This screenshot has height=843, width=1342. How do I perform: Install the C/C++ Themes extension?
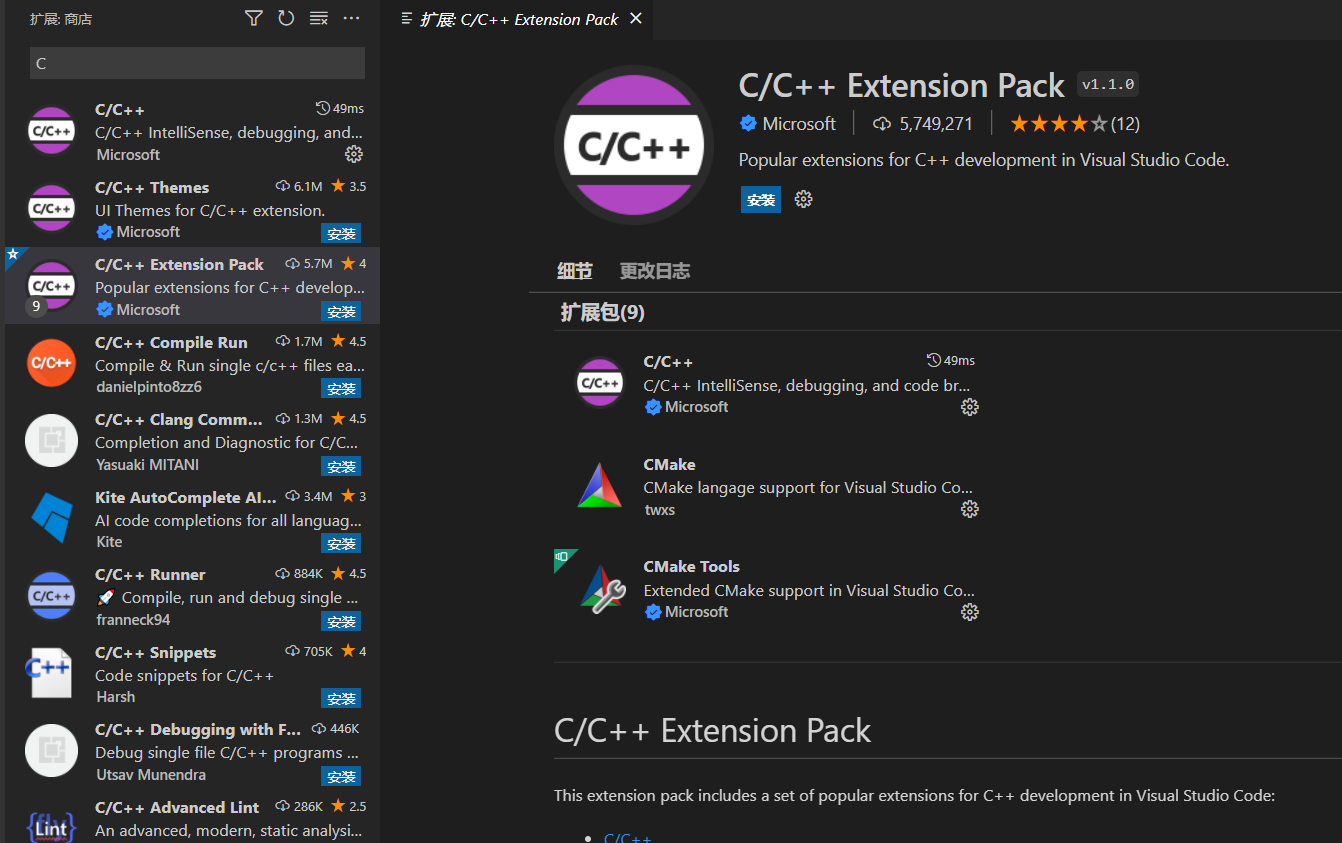click(341, 233)
